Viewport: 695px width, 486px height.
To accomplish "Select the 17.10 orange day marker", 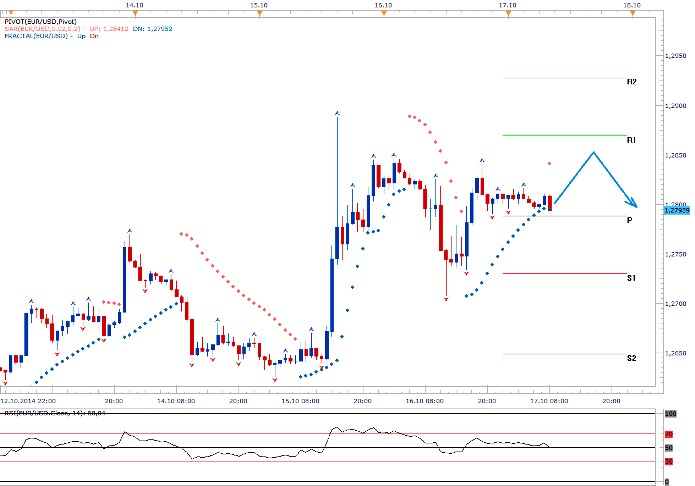I will coord(507,12).
